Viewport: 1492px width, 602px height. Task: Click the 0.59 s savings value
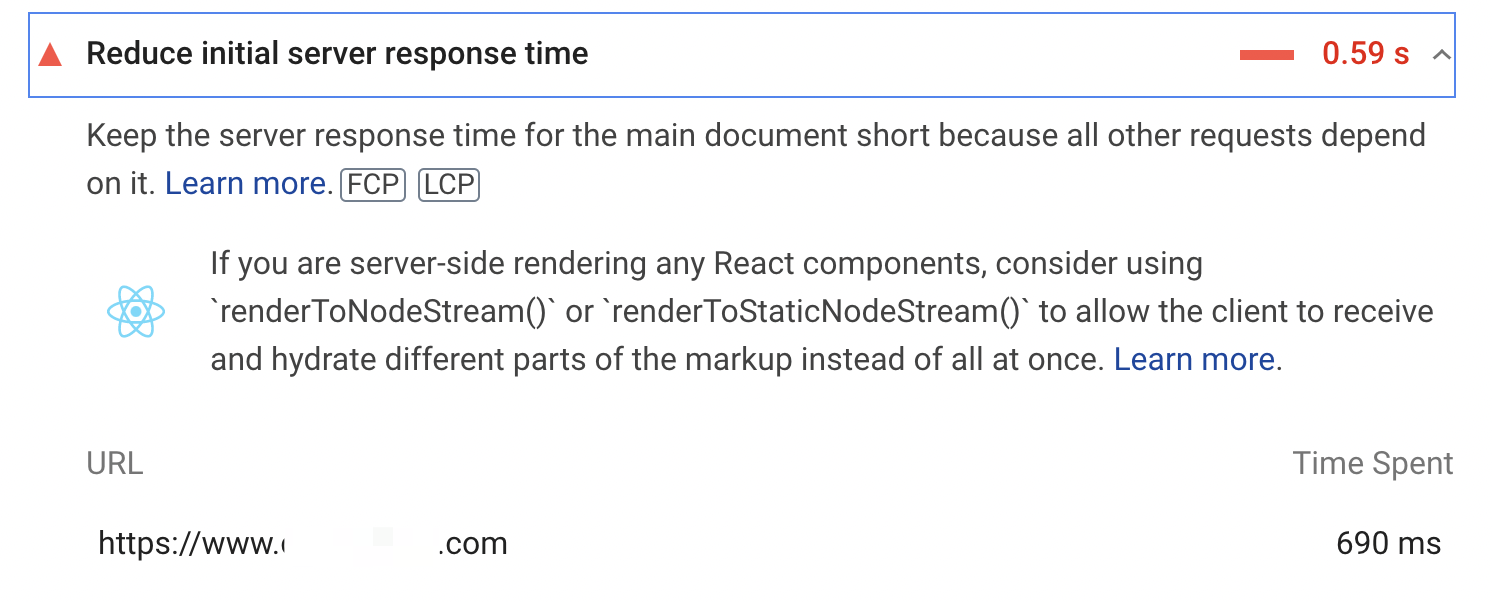[1366, 54]
